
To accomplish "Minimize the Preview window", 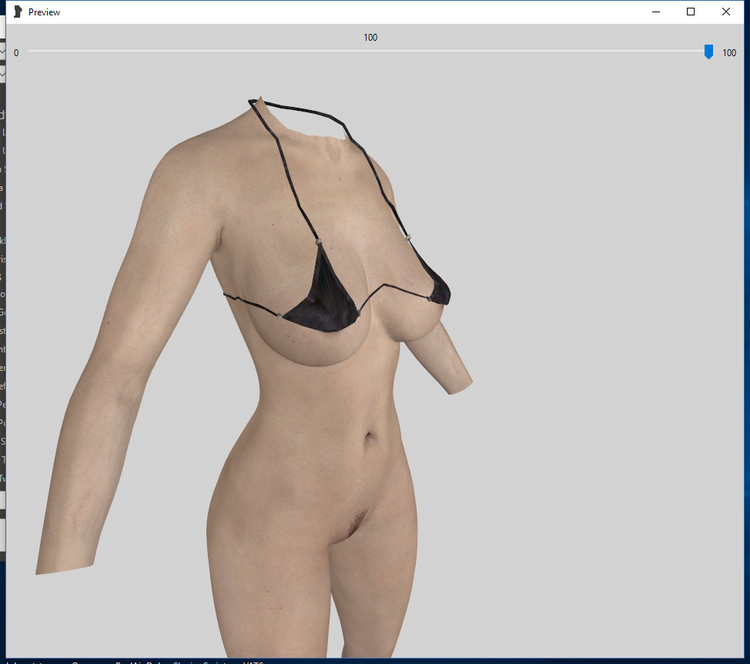I will pyautogui.click(x=656, y=12).
